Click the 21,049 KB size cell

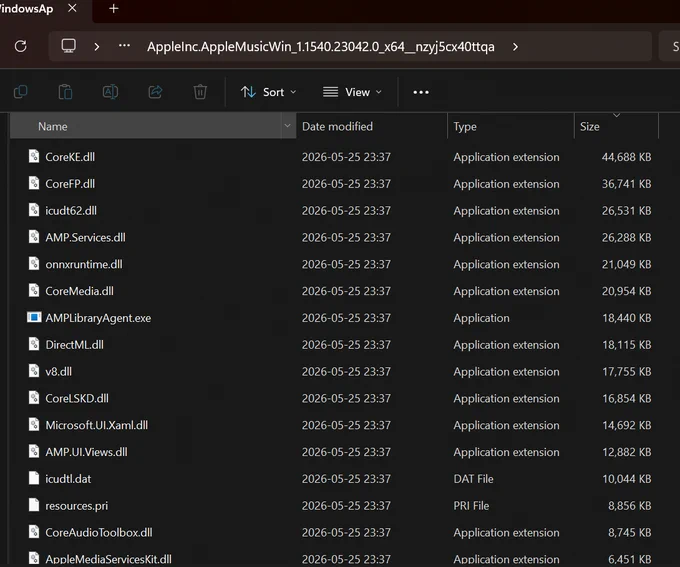626,264
